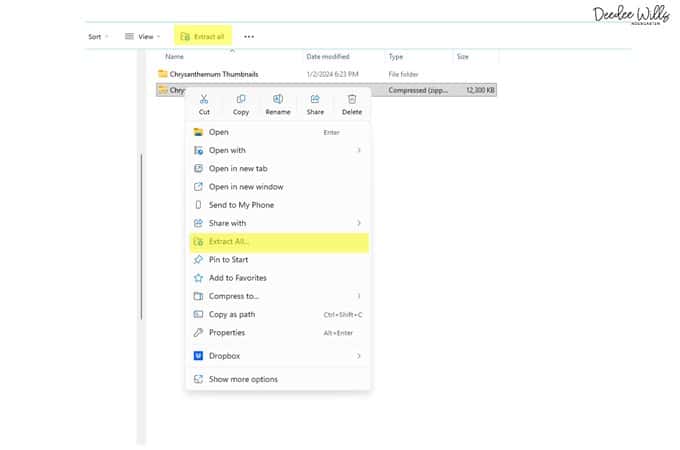The image size is (680, 450).
Task: Click the Properties wrench icon
Action: tap(198, 333)
